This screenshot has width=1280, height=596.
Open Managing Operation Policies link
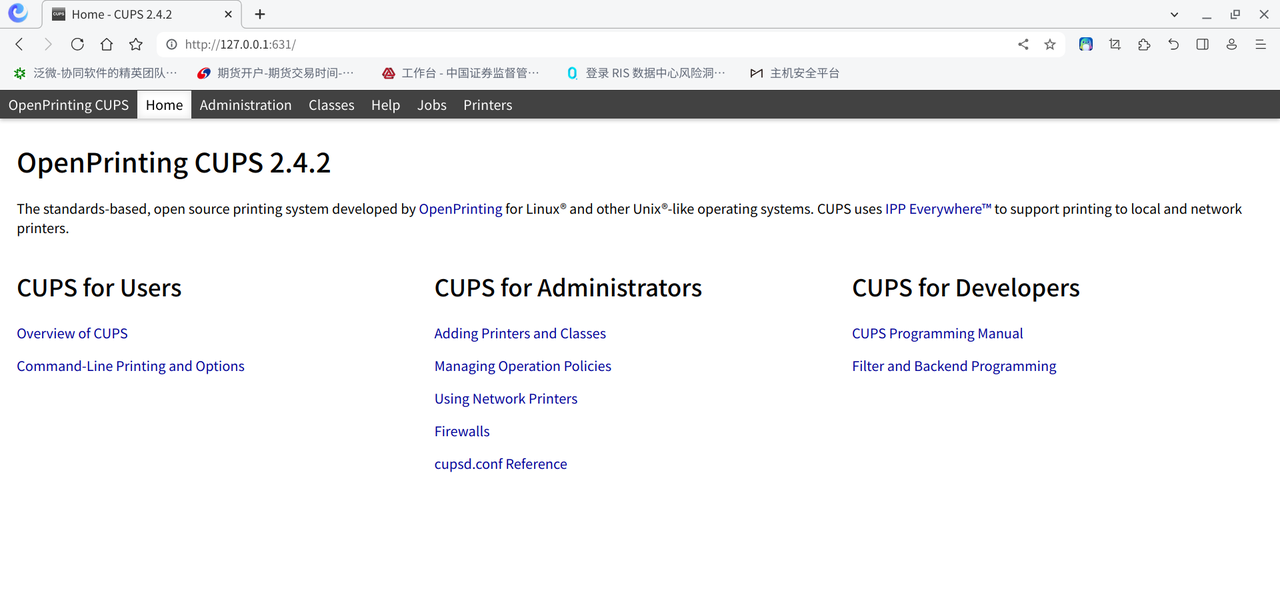click(x=523, y=367)
